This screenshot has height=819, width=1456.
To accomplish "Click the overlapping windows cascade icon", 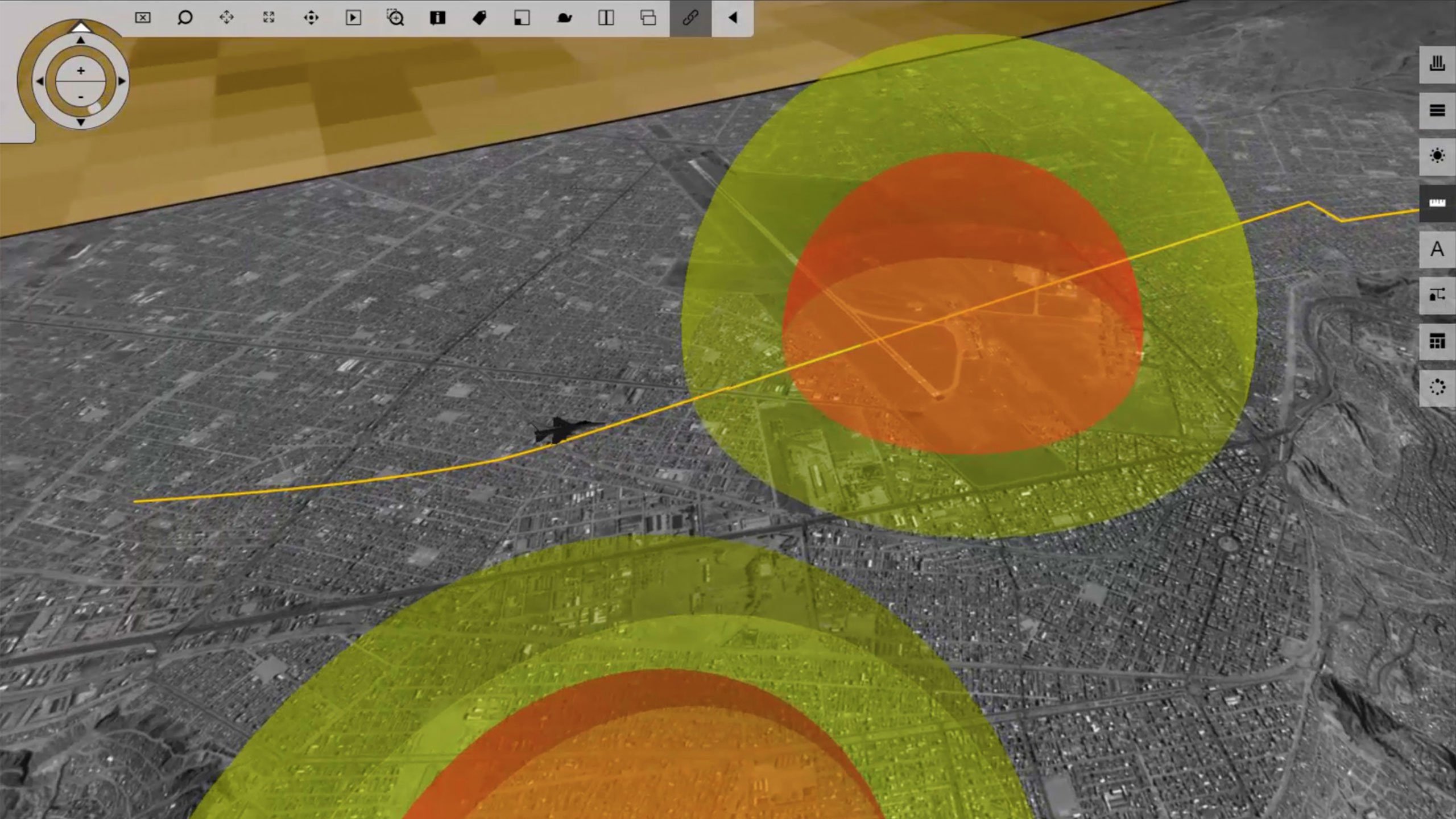I will [x=648, y=18].
